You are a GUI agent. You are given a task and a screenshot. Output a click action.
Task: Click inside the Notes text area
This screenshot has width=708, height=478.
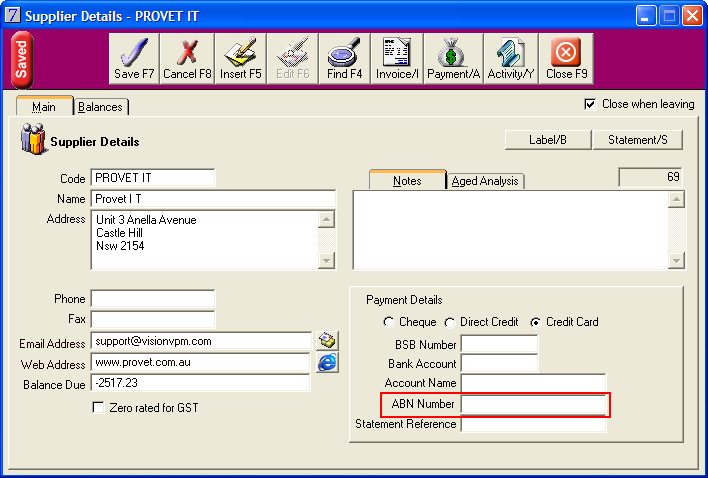510,230
